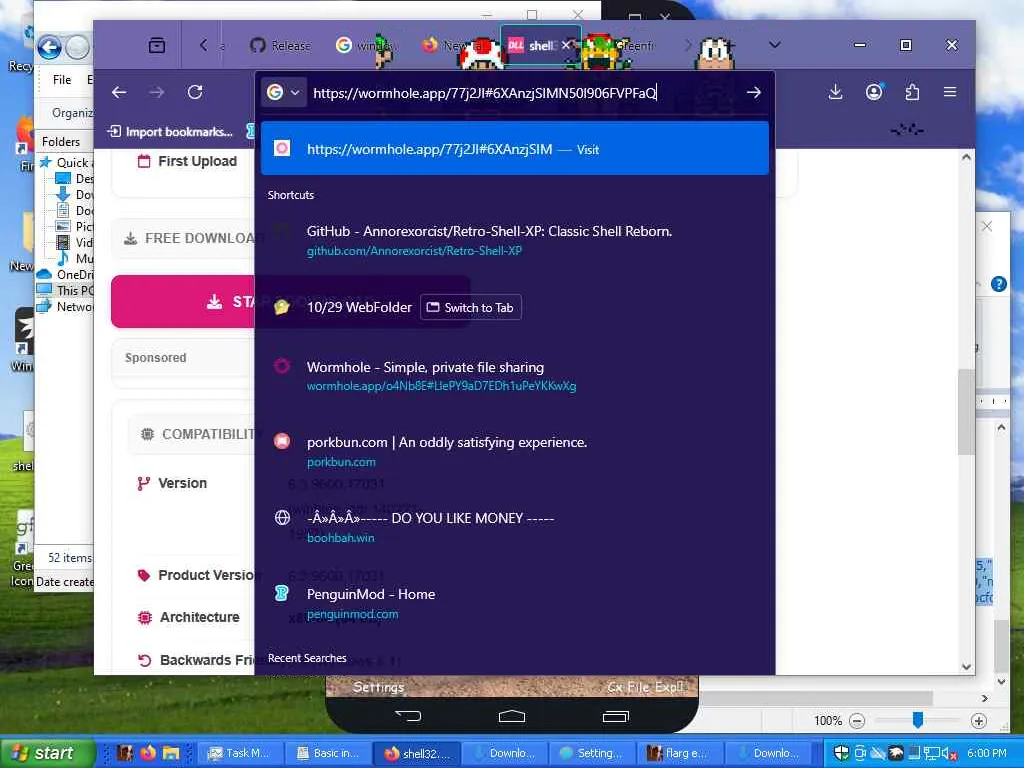The height and width of the screenshot is (768, 1024).
Task: Click zoom in plus button near 100%
Action: 978,721
